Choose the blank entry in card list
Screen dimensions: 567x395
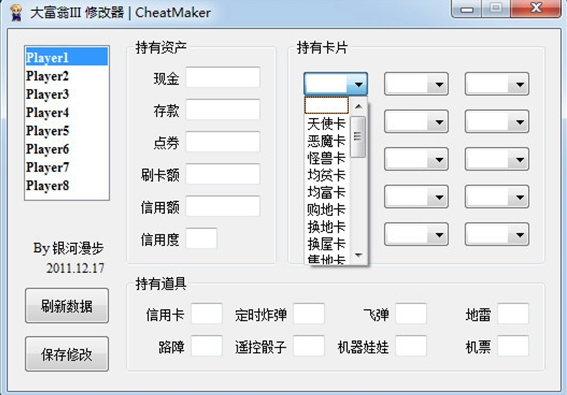(x=327, y=106)
